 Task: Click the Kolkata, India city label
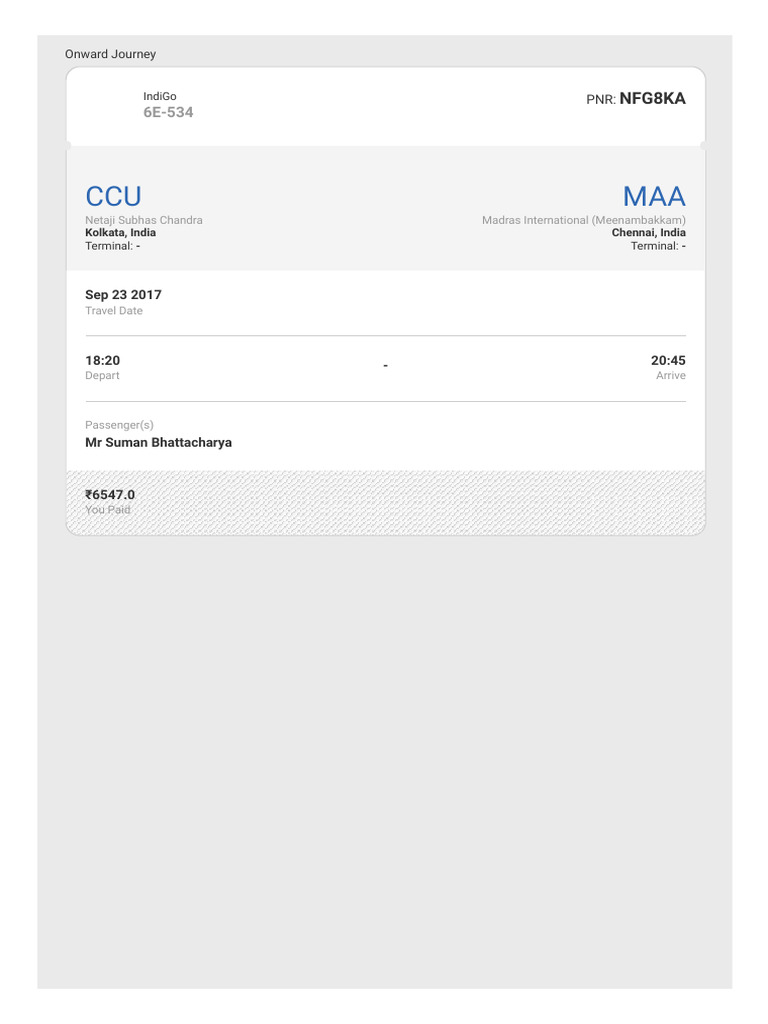(121, 232)
